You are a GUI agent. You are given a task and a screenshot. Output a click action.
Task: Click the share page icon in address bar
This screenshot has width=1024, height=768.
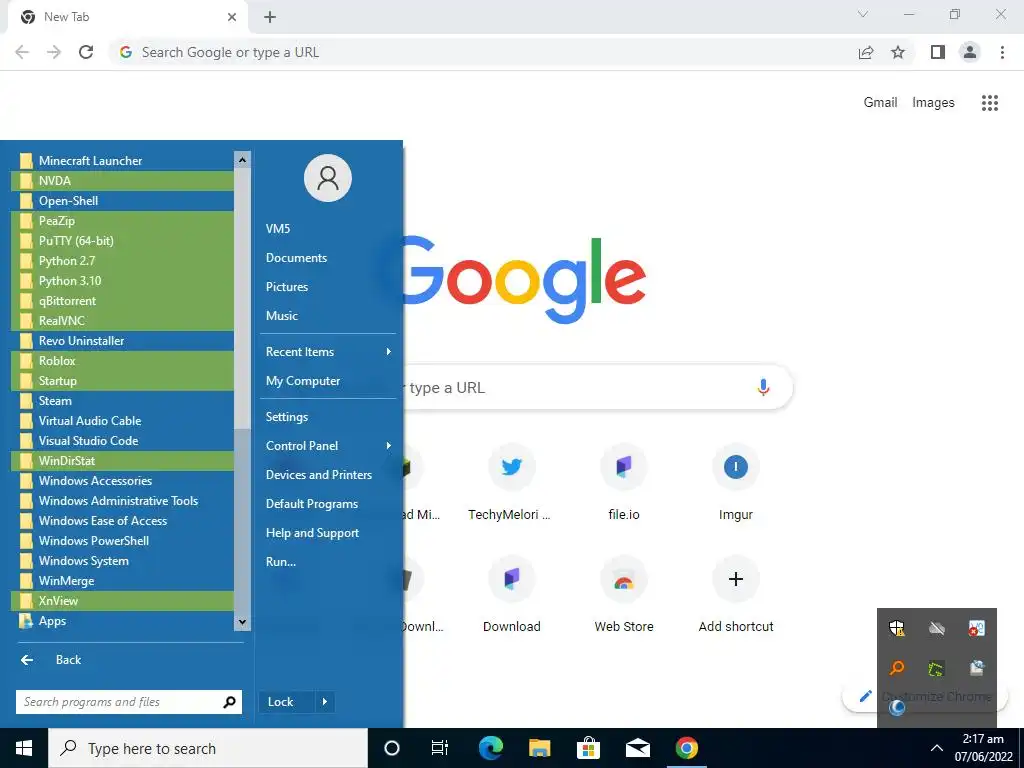[x=866, y=52]
